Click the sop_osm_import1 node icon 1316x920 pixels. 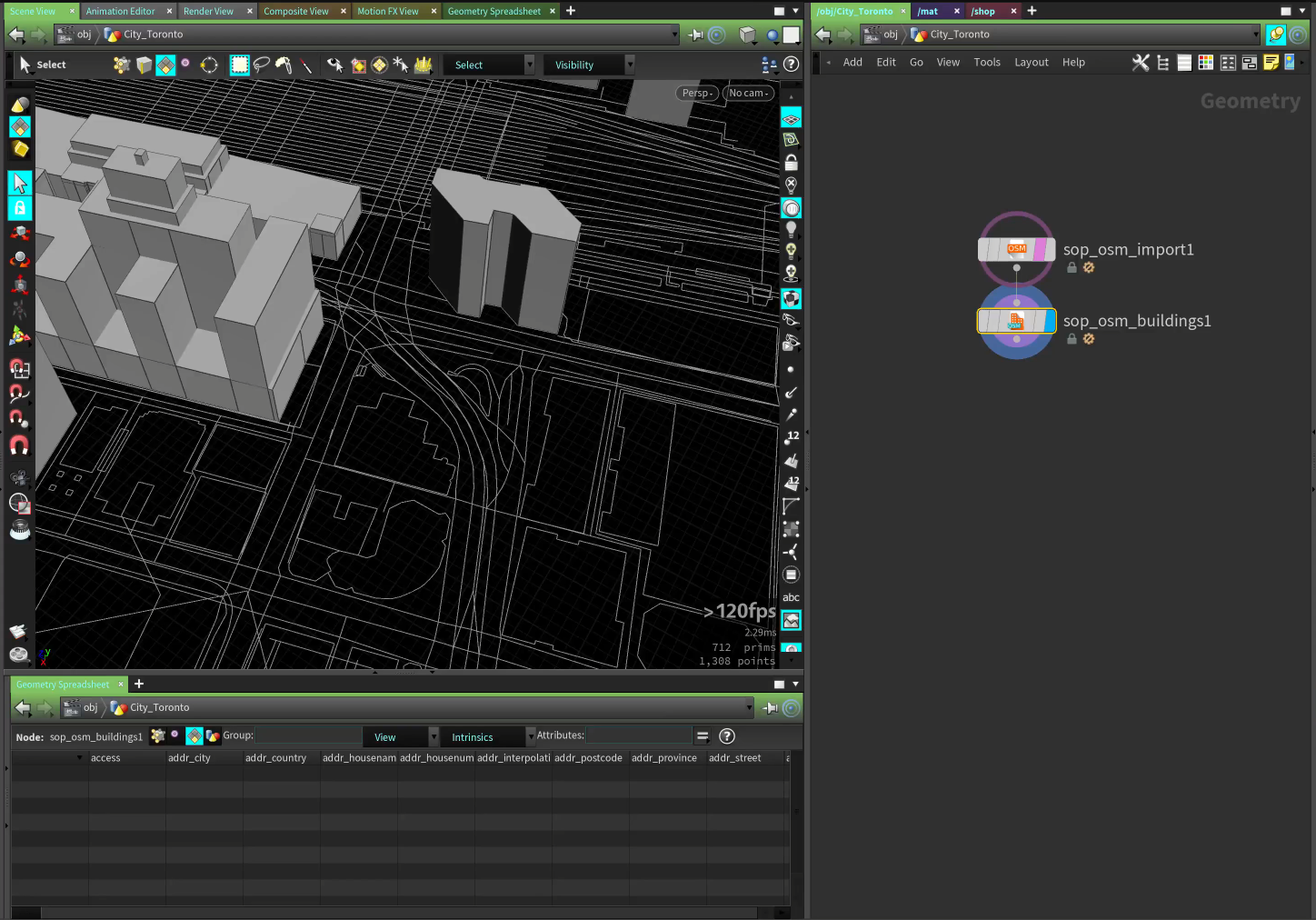[x=1016, y=249]
